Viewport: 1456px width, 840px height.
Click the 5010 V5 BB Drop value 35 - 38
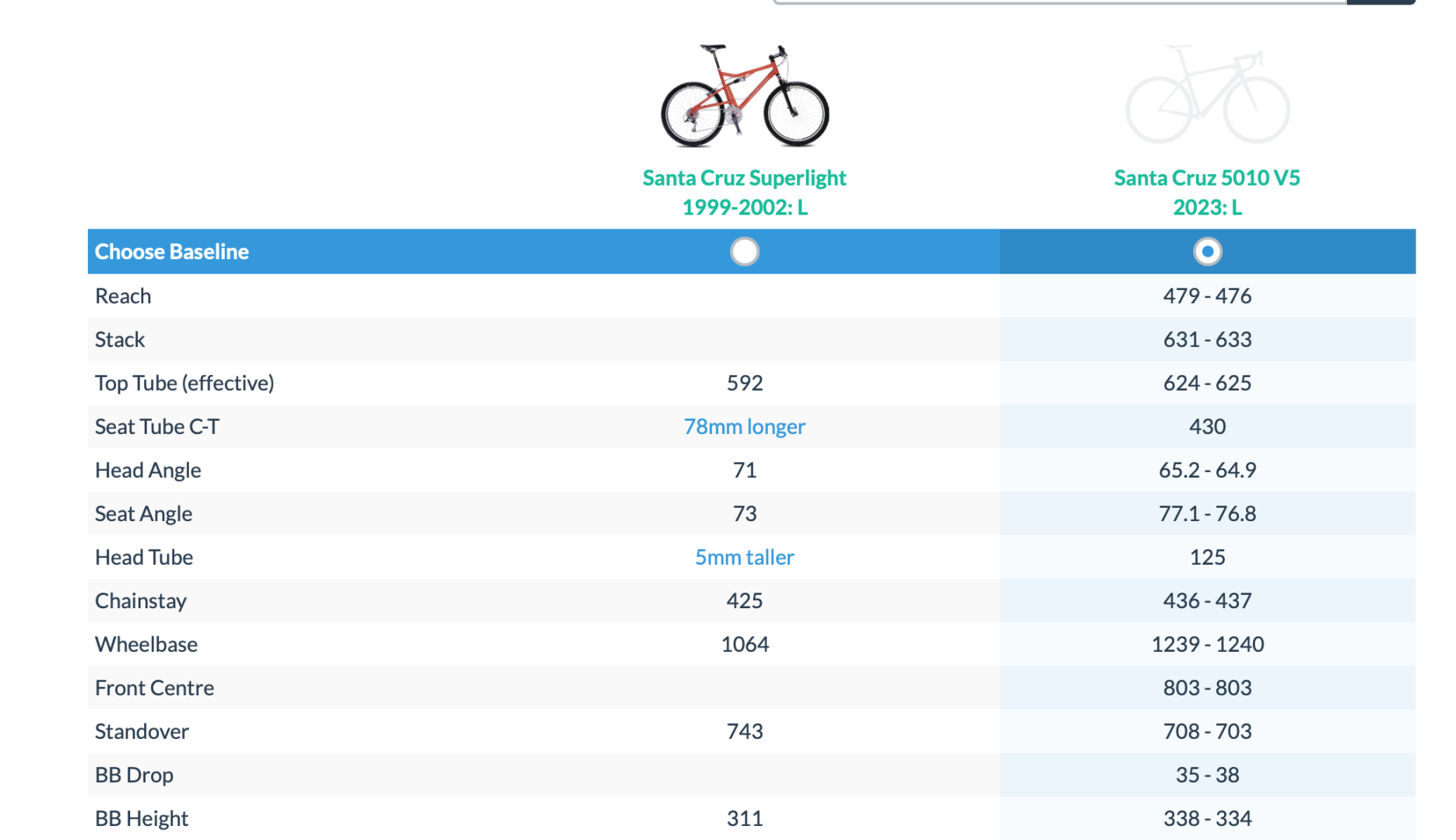click(1207, 775)
